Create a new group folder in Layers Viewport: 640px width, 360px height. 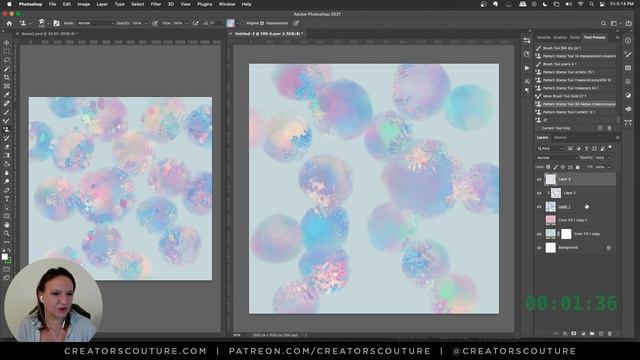592,333
